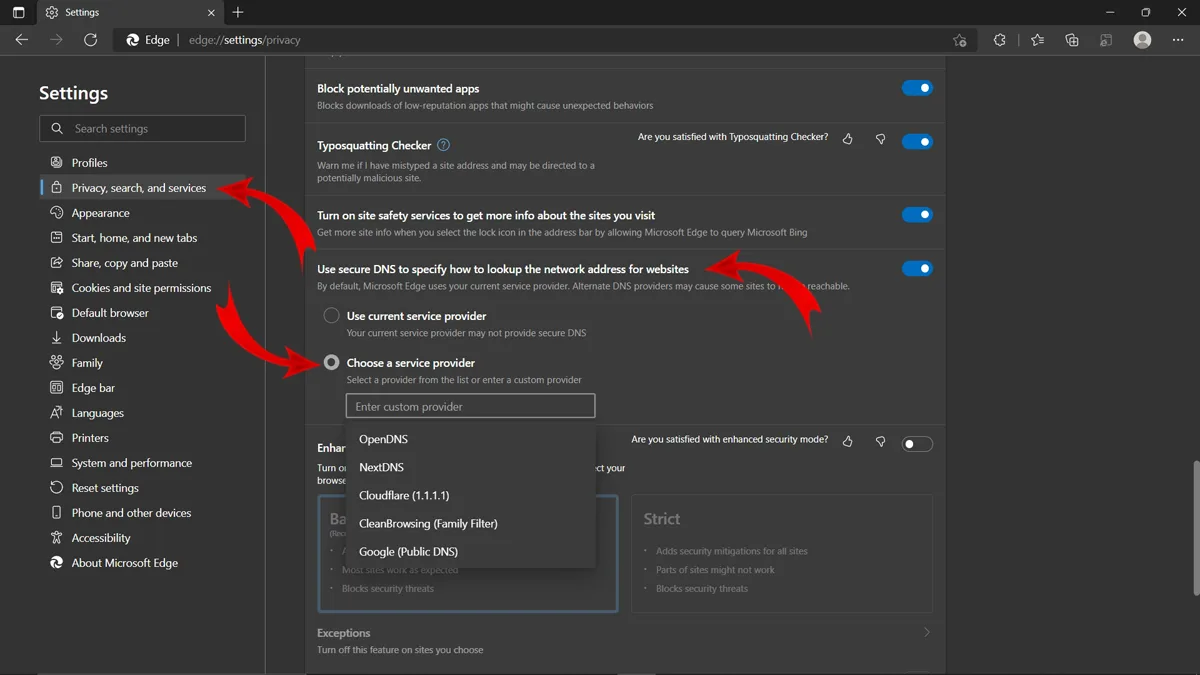Click the profile avatar icon
This screenshot has height=675, width=1200.
(1142, 40)
